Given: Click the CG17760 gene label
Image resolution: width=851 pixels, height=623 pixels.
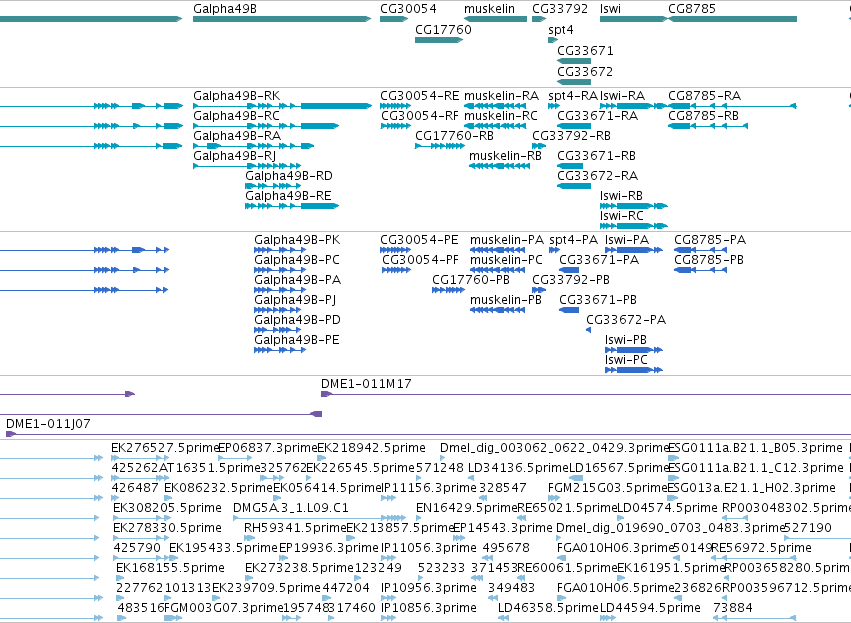Looking at the screenshot, I should [443, 29].
